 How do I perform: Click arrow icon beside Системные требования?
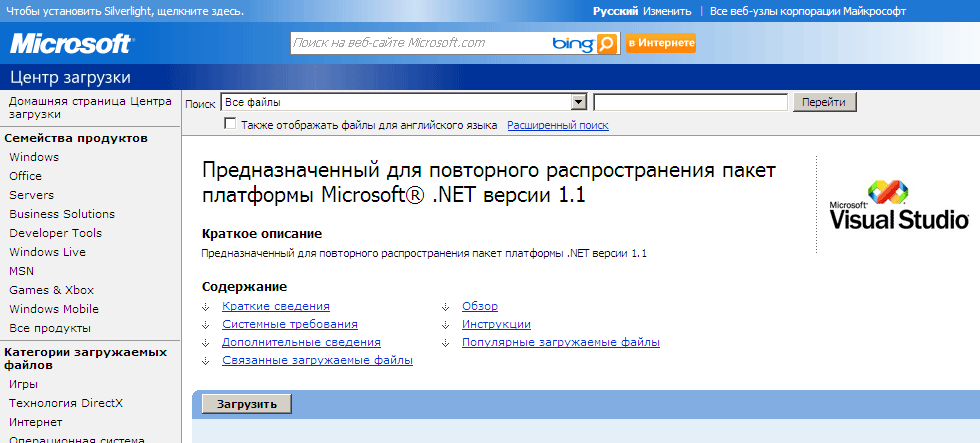(x=205, y=325)
